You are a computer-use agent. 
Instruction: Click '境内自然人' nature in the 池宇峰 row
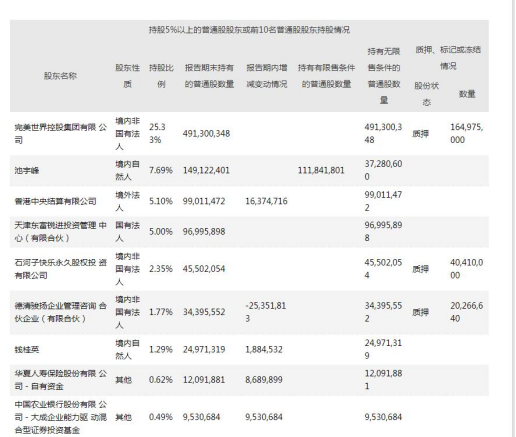(x=127, y=171)
